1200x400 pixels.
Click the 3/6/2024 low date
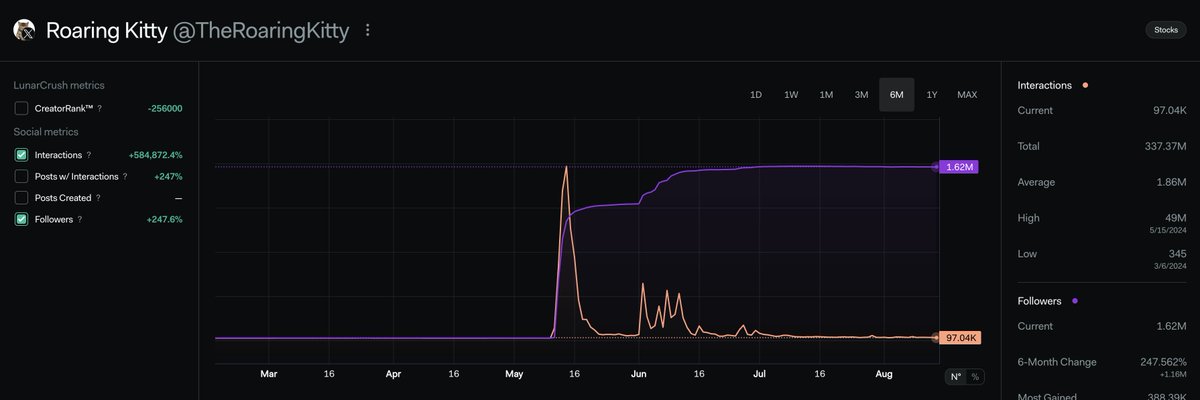coord(1171,267)
